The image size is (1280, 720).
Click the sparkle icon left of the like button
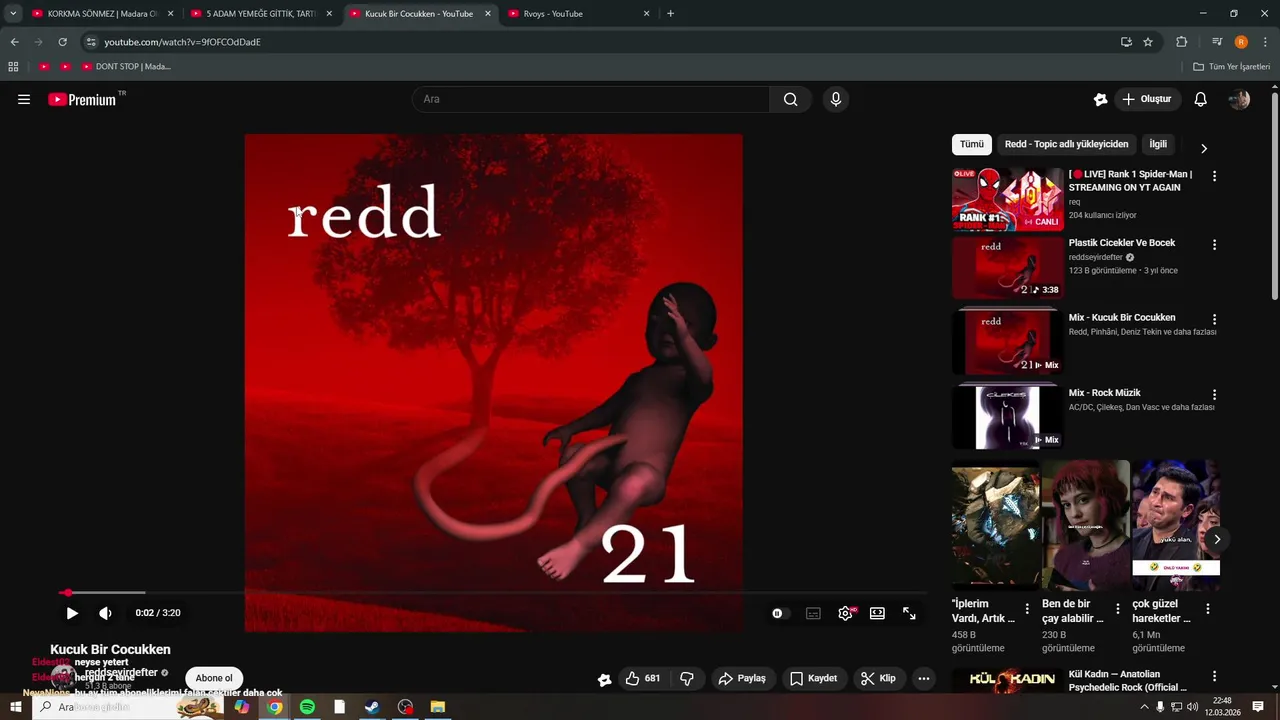coord(604,679)
